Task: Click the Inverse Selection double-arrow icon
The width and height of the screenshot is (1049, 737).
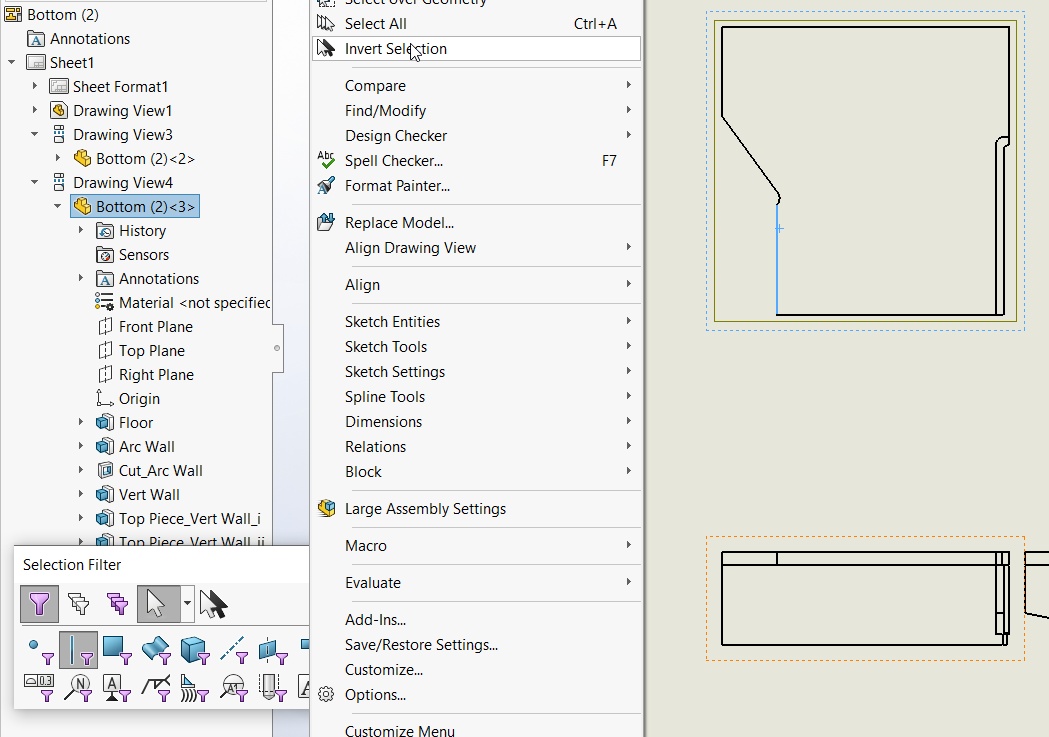Action: (x=213, y=604)
